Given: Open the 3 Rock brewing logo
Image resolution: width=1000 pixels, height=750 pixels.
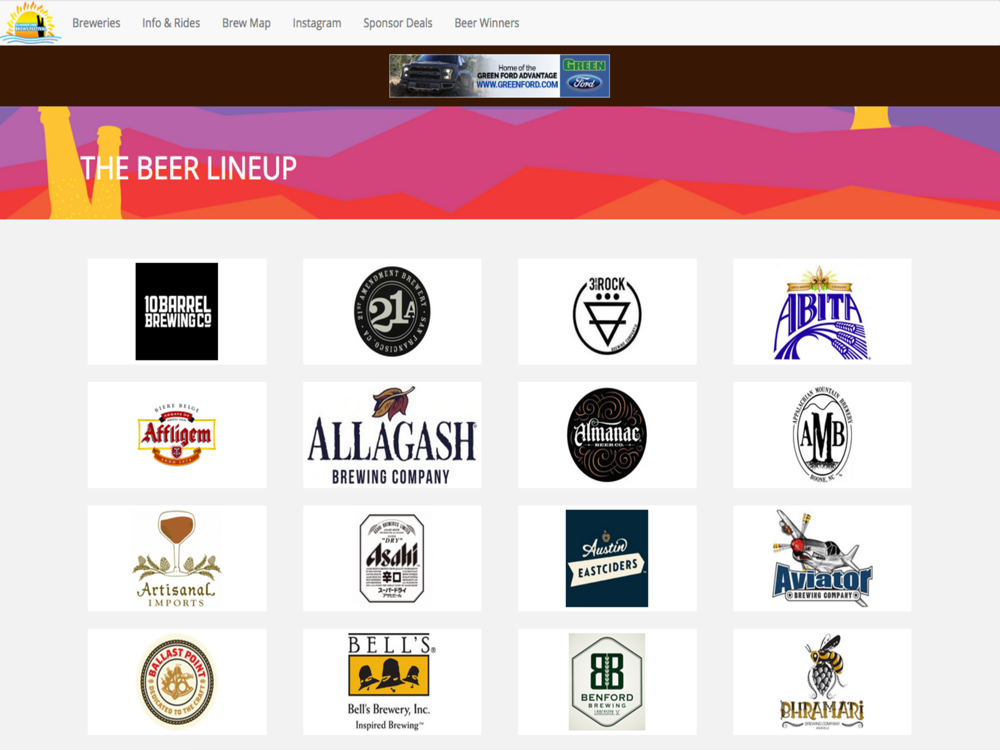Looking at the screenshot, I should (607, 312).
